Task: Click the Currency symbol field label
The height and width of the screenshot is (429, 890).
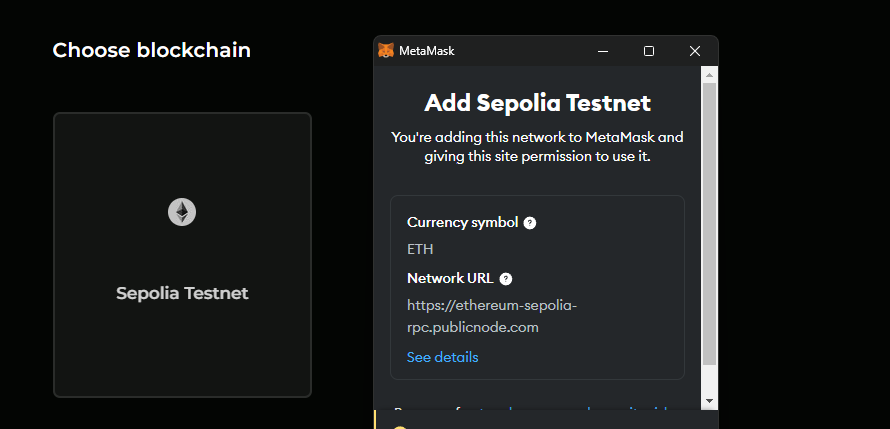Action: (462, 222)
